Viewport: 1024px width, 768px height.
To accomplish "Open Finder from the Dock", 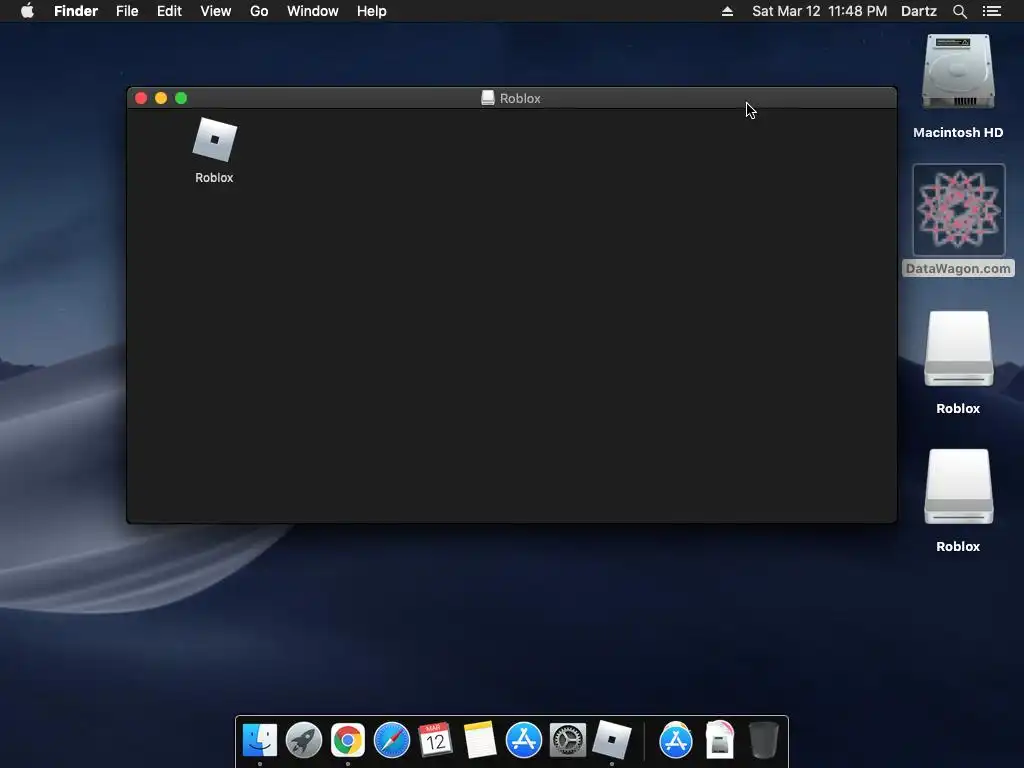I will click(260, 741).
